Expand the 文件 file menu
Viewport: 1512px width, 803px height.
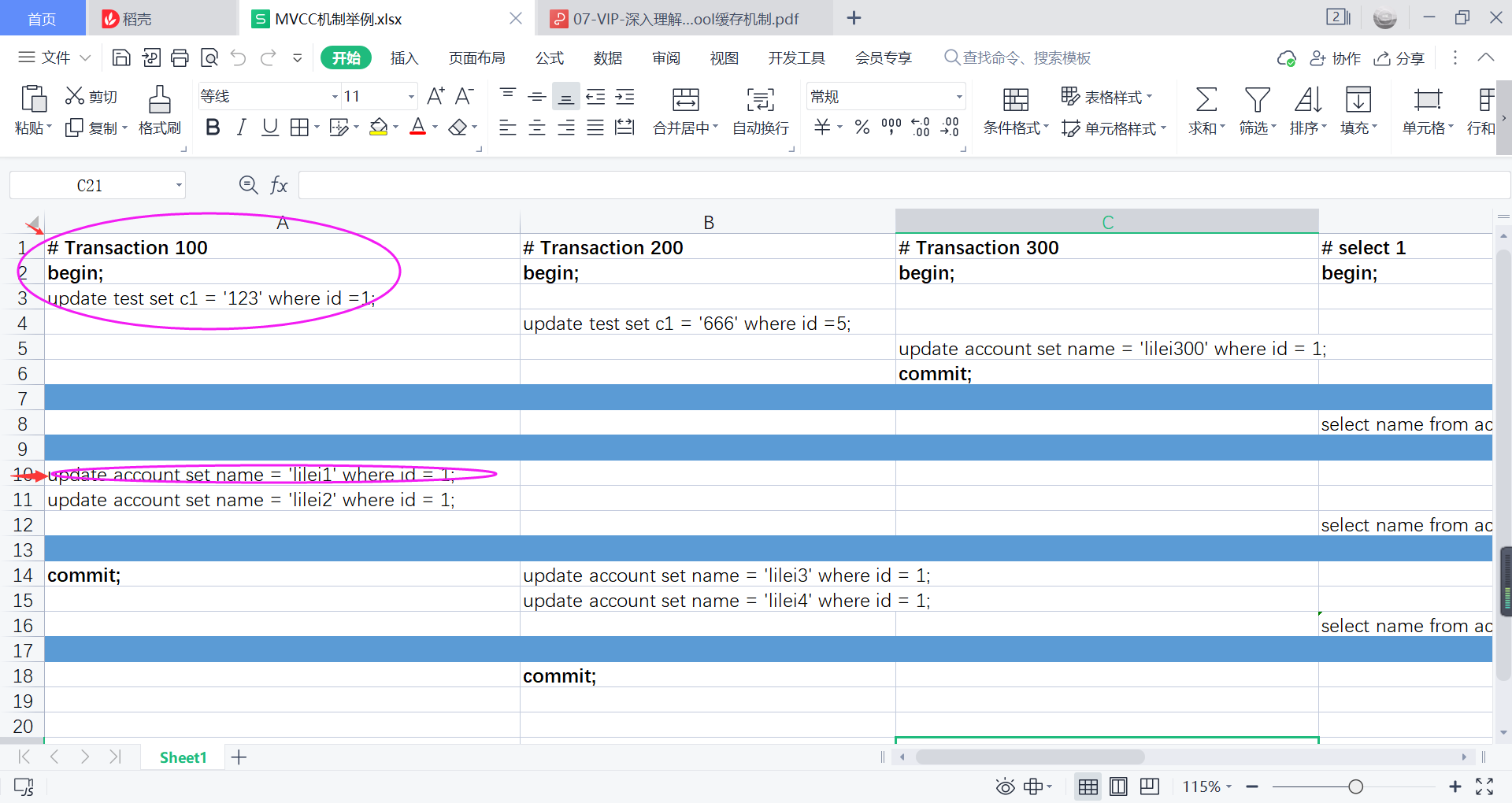(x=54, y=57)
